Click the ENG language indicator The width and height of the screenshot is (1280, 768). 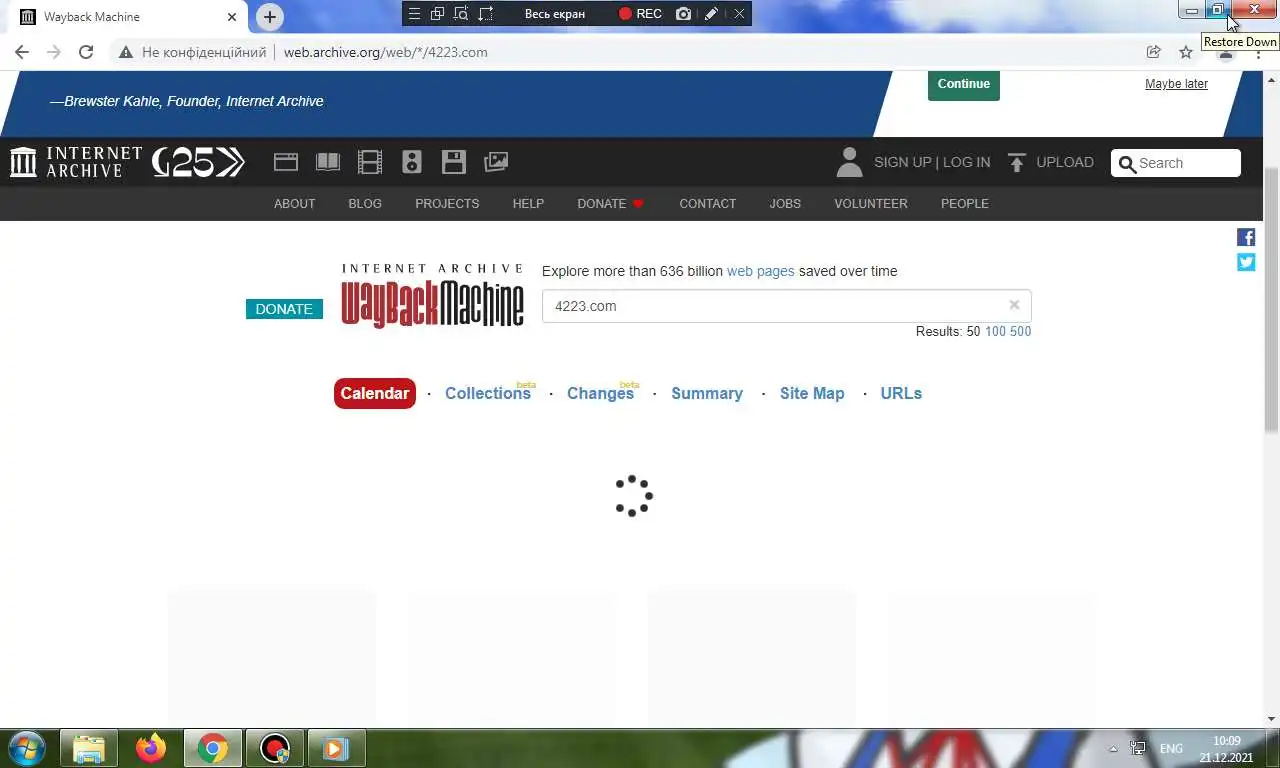[x=1171, y=748]
